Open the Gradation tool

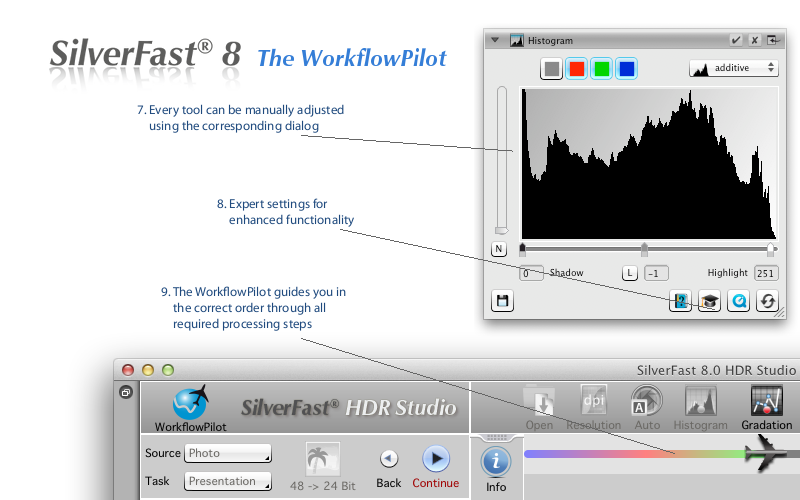(766, 406)
